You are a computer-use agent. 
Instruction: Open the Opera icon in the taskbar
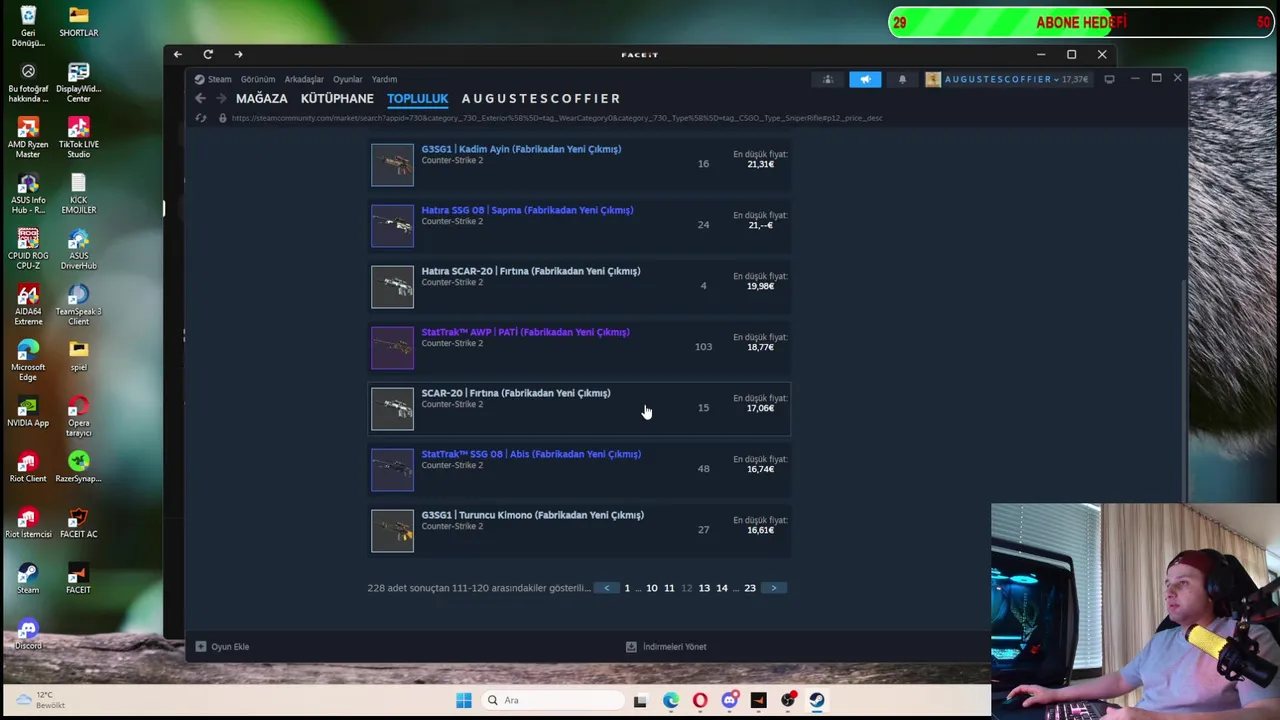700,700
